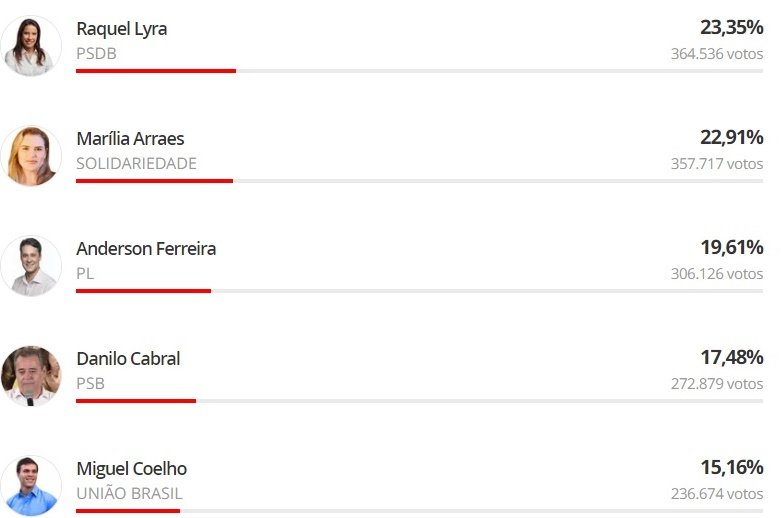Click Marília Arraes's red vote progress bar

coord(154,181)
